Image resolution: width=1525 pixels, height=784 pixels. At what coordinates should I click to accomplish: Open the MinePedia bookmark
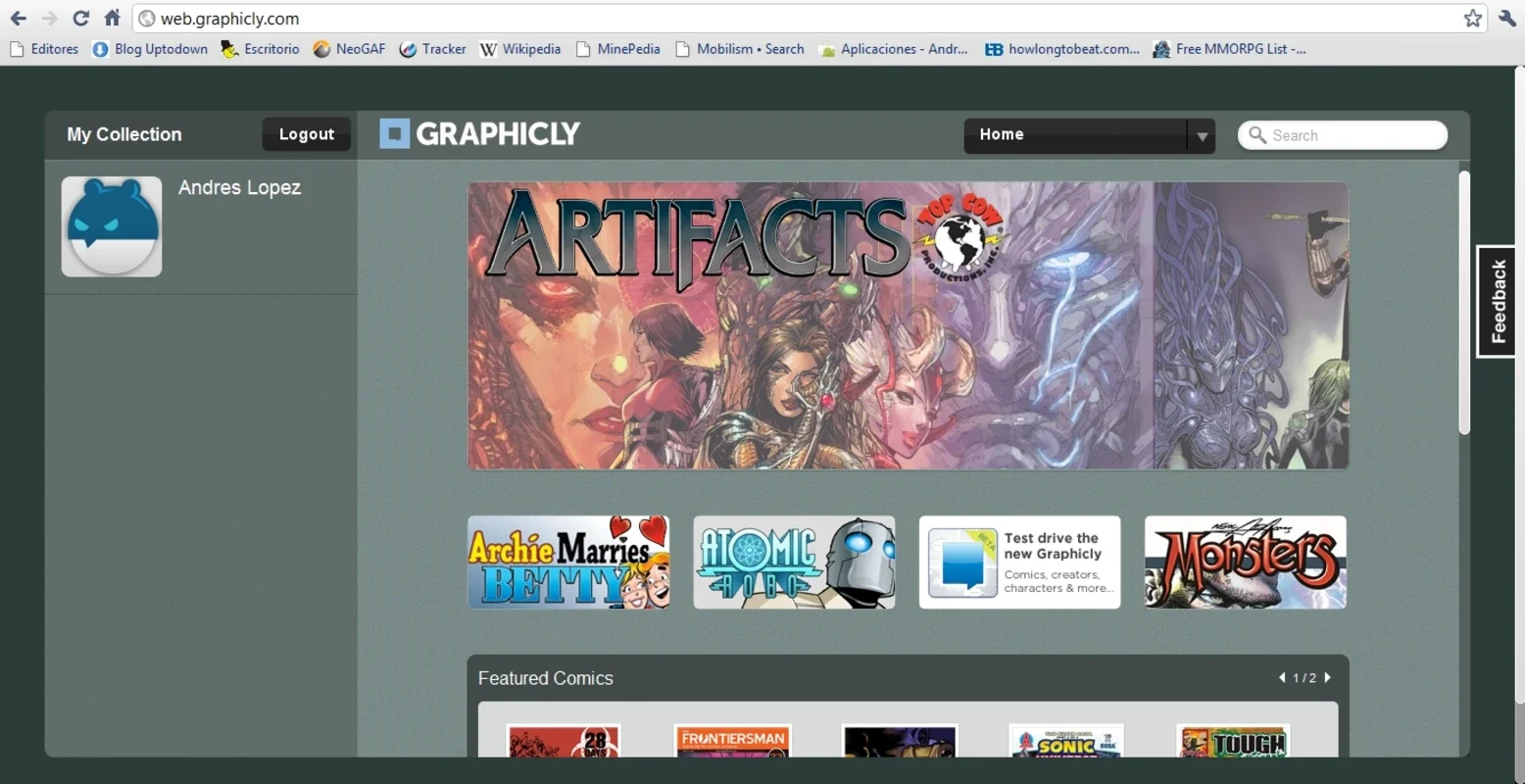click(618, 49)
